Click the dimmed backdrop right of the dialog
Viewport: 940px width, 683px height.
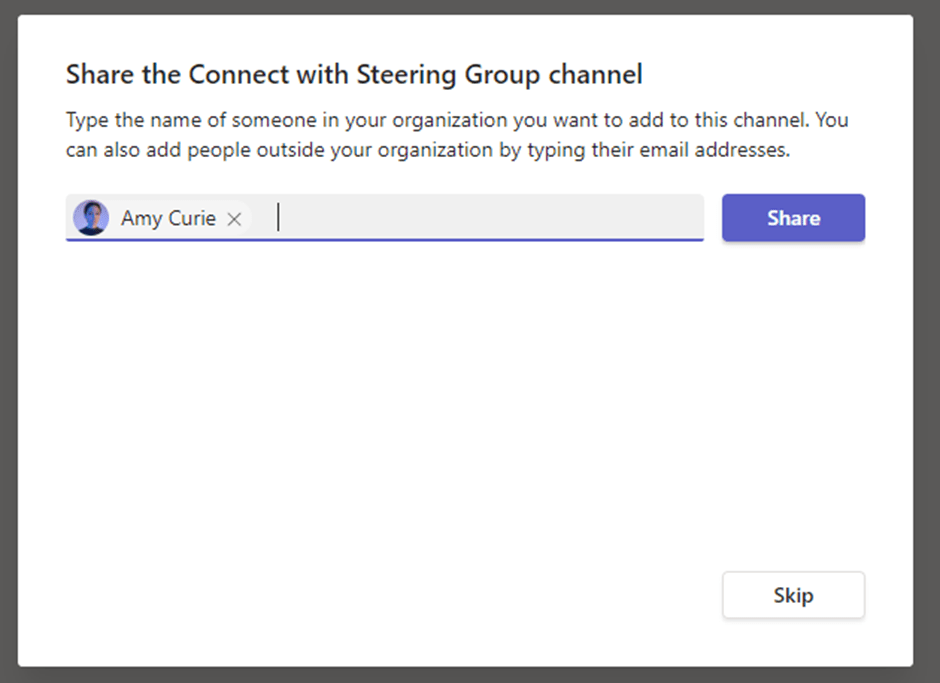coord(927,340)
